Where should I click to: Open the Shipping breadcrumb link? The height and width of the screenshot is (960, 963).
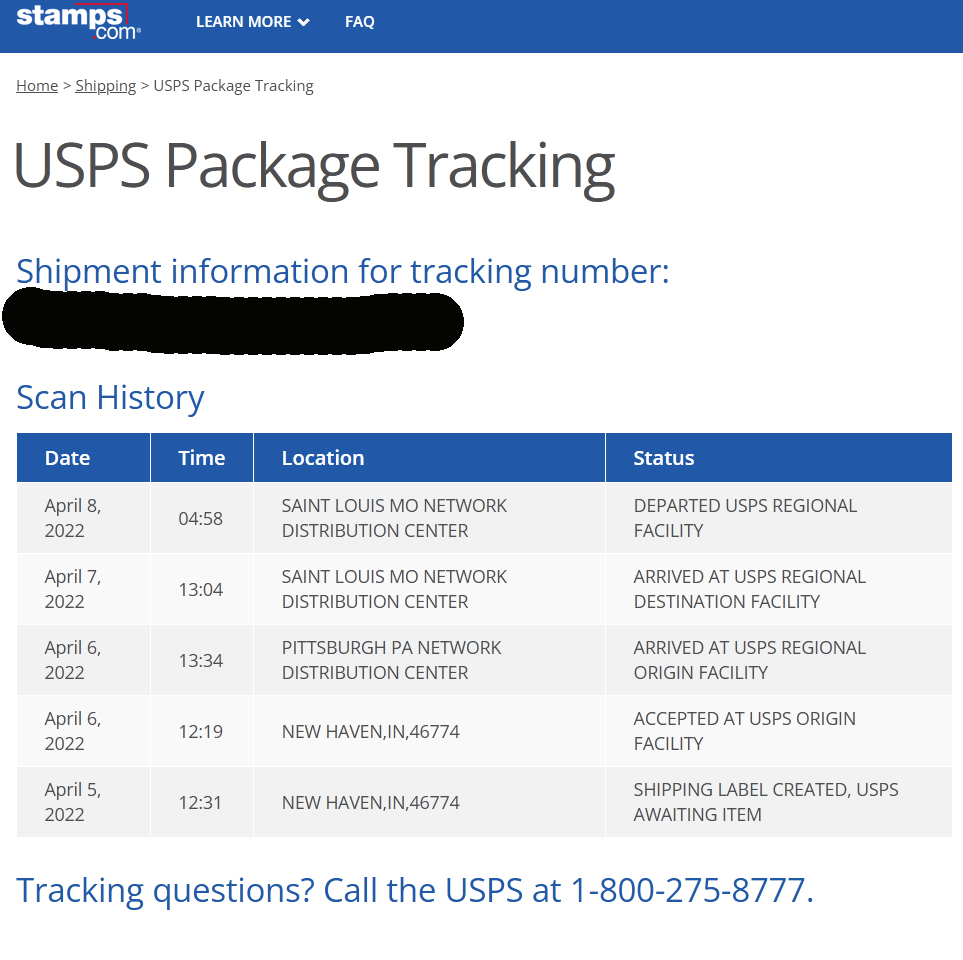(x=105, y=86)
